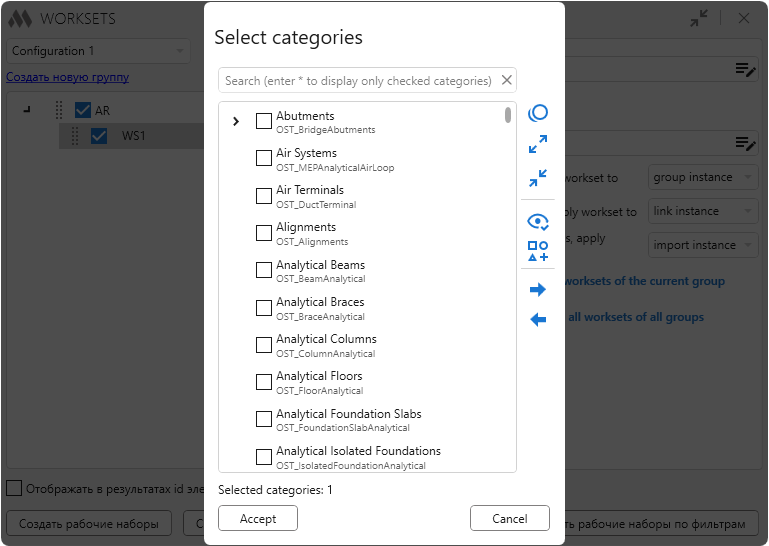Click the blue left arrow icon
The image size is (769, 546).
click(x=538, y=320)
